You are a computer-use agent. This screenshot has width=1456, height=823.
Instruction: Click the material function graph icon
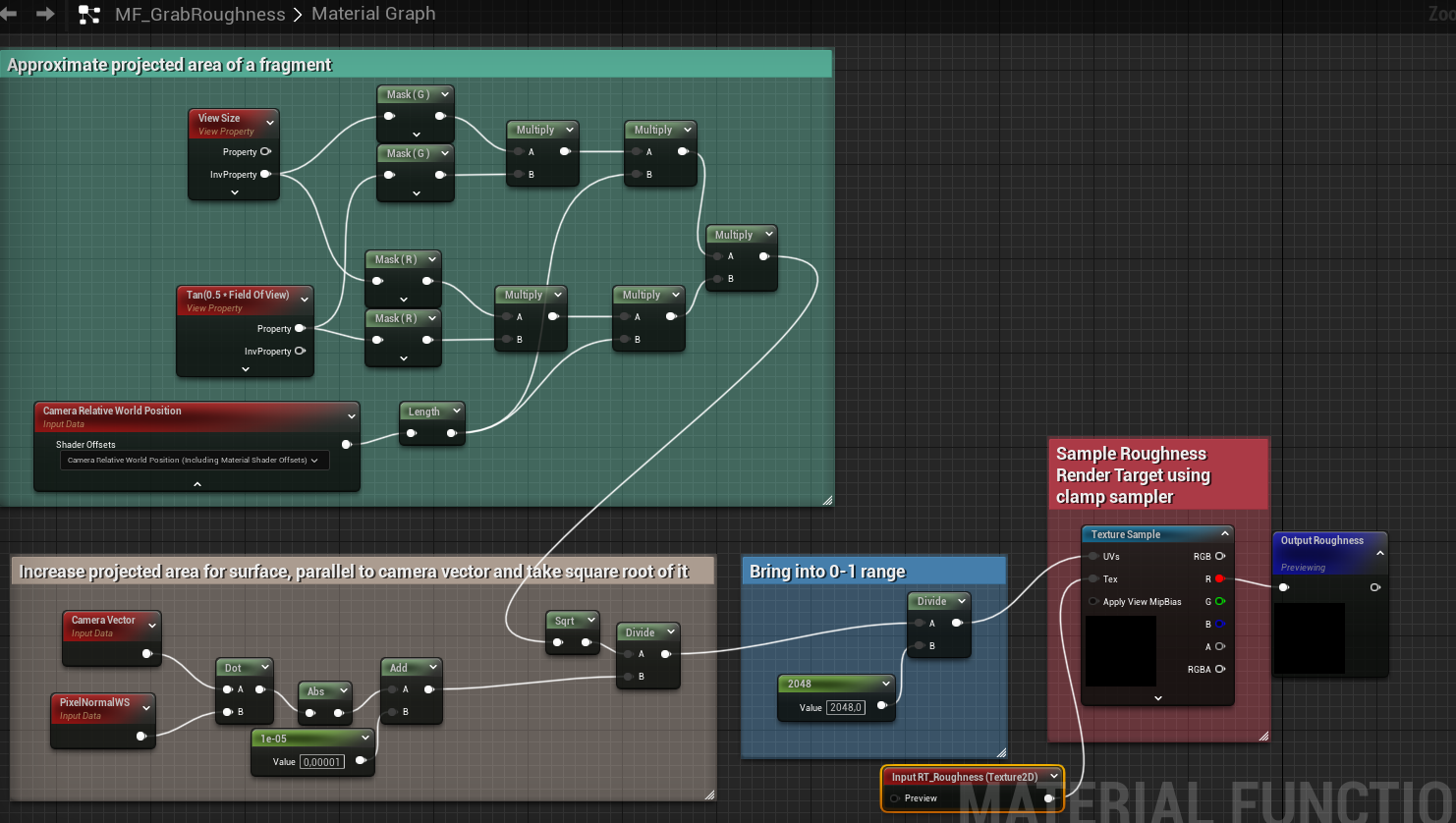89,15
